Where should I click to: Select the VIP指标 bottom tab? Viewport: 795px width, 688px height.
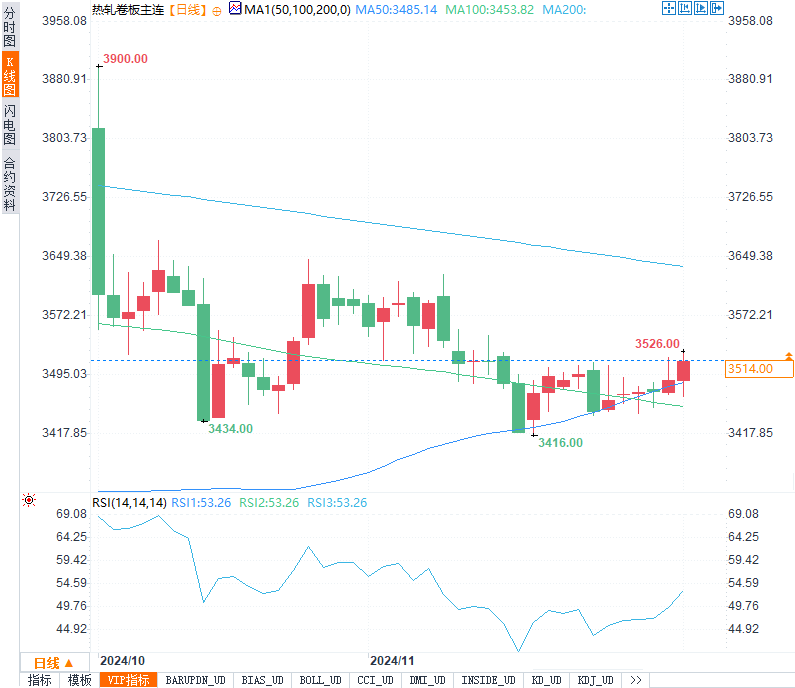(129, 680)
